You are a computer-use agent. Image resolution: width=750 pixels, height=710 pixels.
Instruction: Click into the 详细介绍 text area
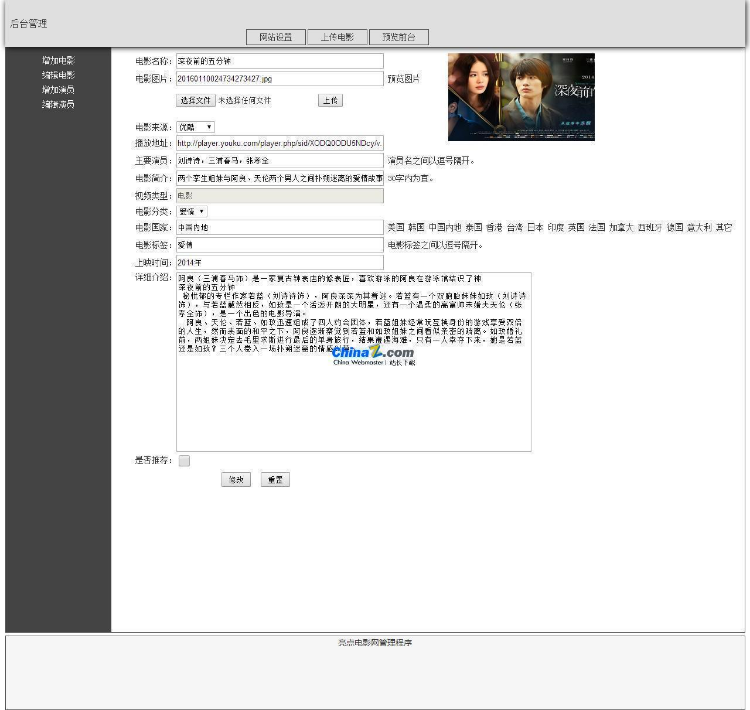click(x=353, y=400)
